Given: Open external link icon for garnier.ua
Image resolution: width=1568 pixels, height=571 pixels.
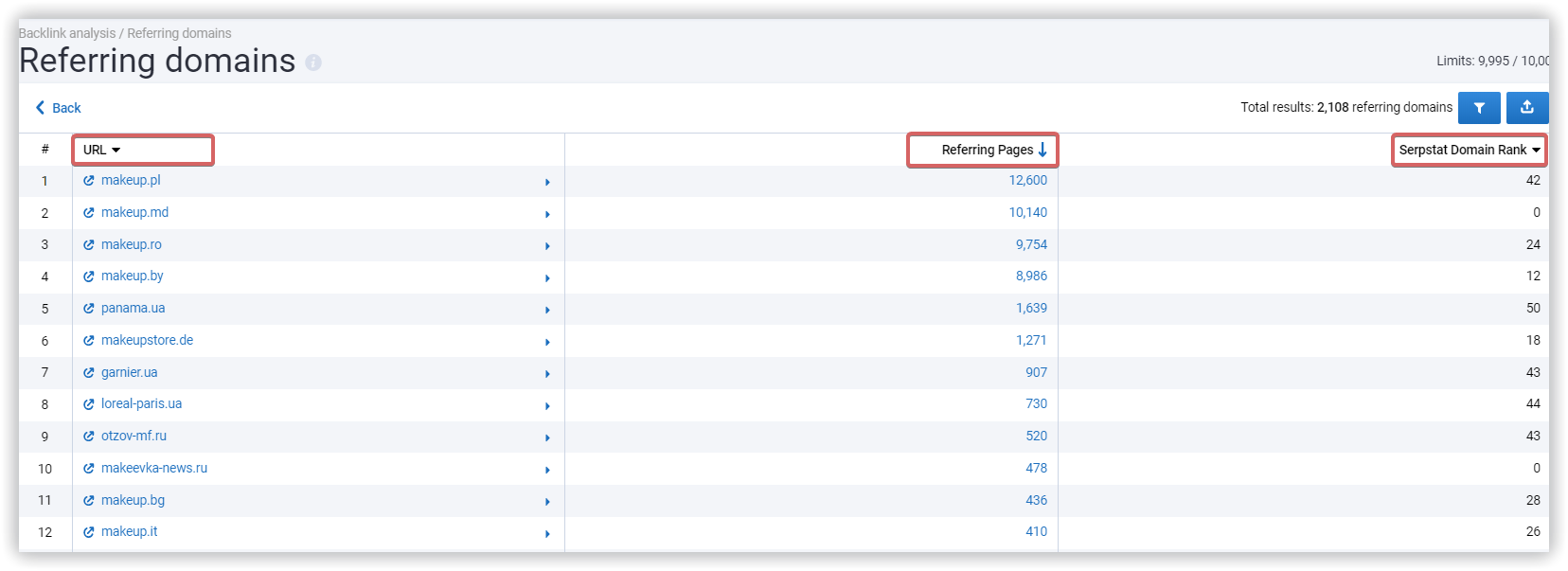Looking at the screenshot, I should (89, 372).
